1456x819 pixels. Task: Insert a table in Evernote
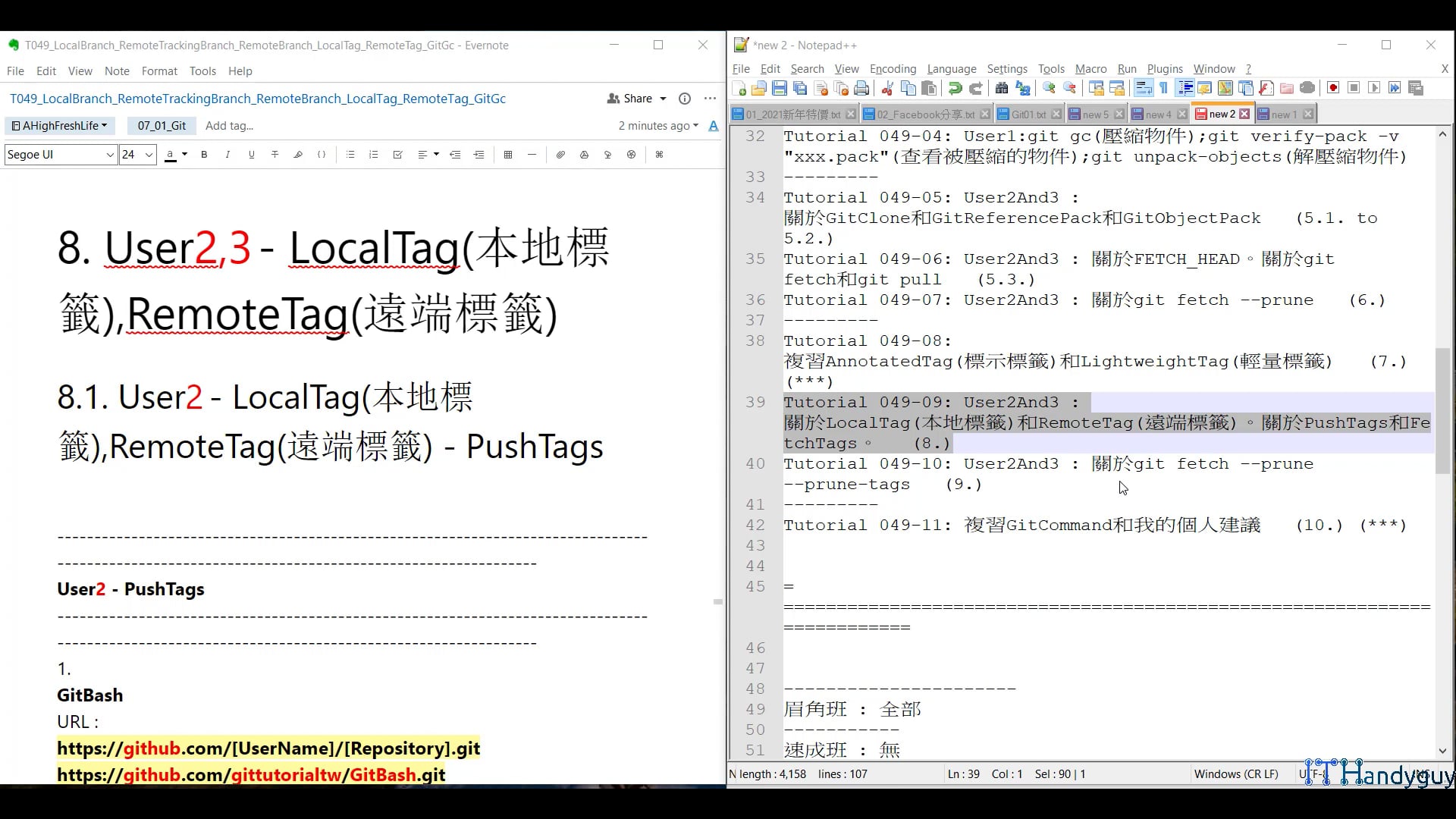tap(507, 155)
